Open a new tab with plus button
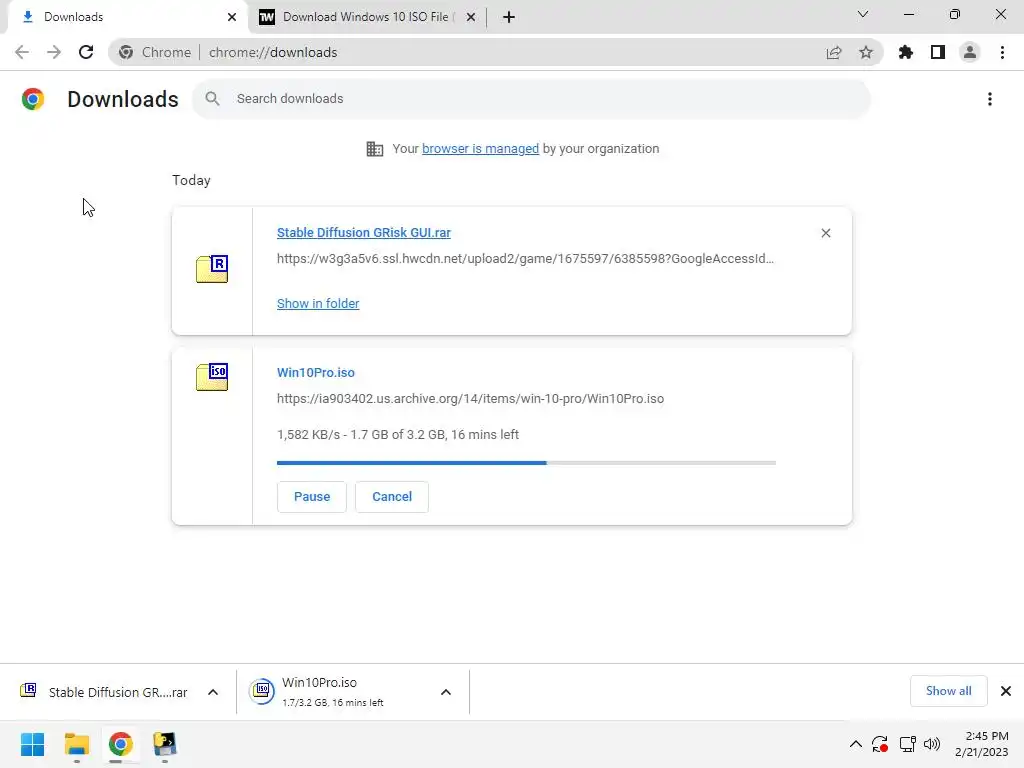1024x768 pixels. click(509, 17)
